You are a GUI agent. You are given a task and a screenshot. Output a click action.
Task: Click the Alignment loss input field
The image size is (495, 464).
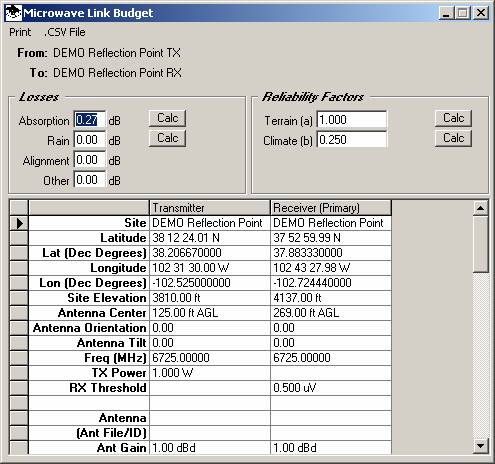[90, 160]
